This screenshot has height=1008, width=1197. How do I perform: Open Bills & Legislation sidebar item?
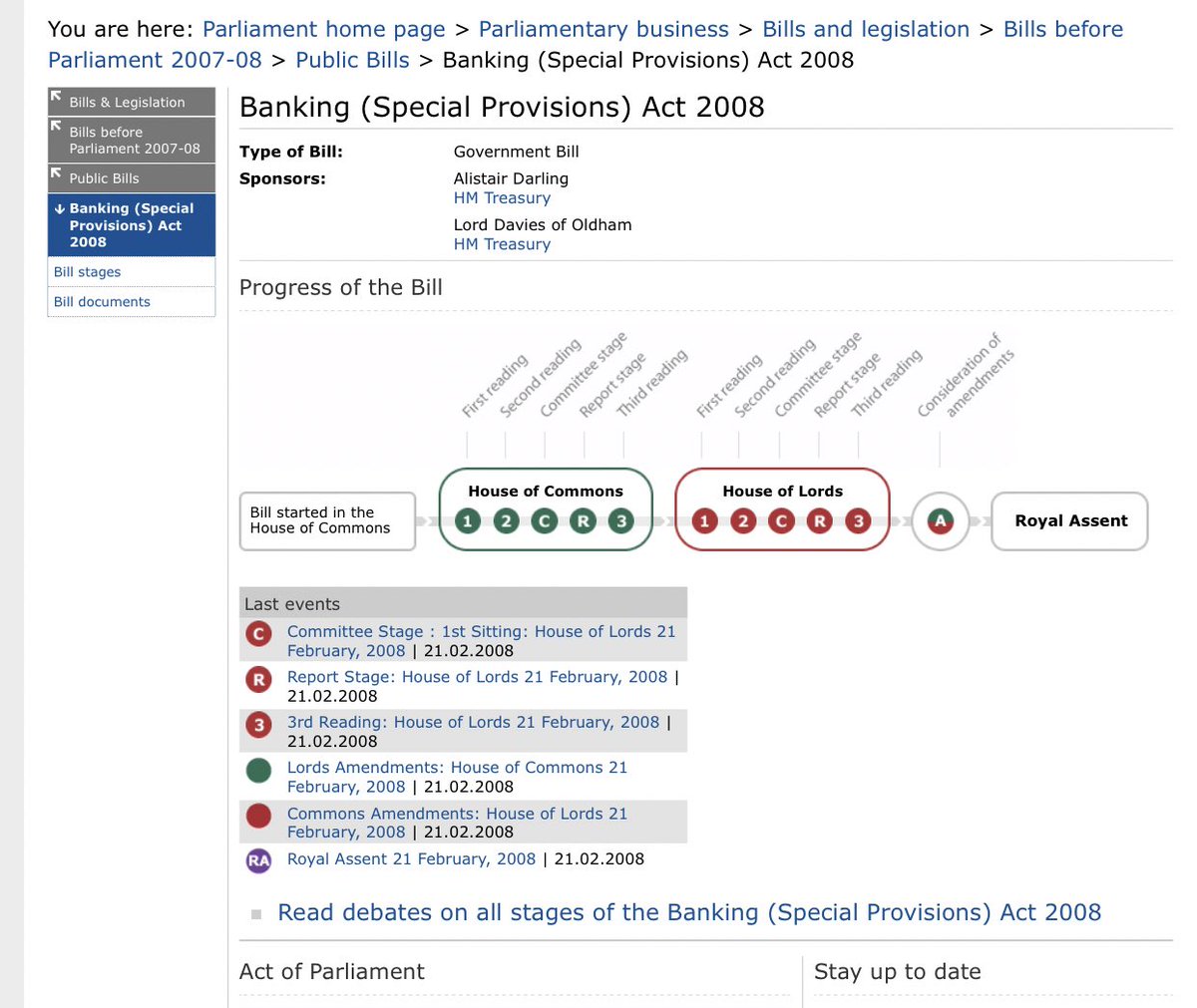(132, 102)
